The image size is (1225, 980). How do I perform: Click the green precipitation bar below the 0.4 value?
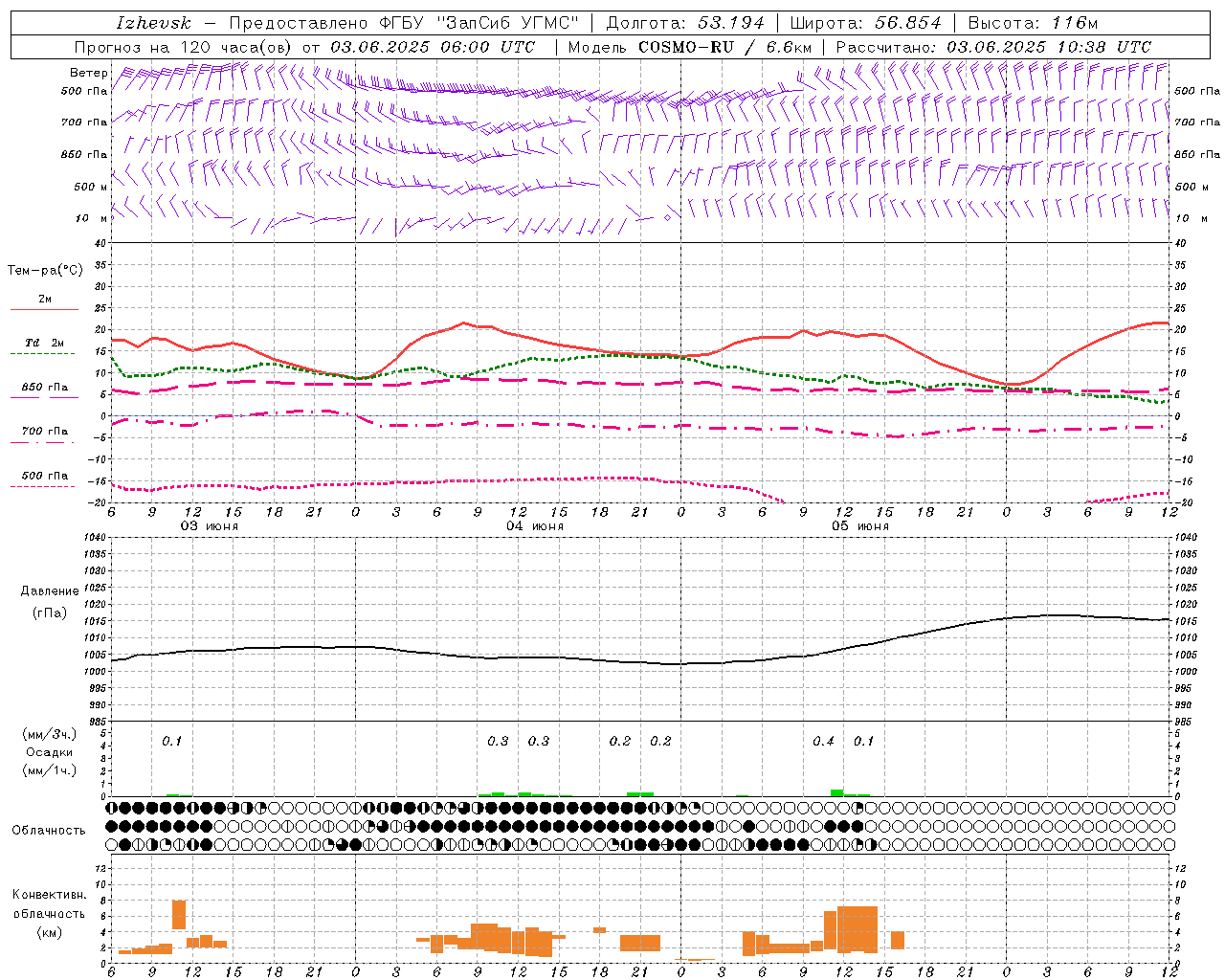836,792
